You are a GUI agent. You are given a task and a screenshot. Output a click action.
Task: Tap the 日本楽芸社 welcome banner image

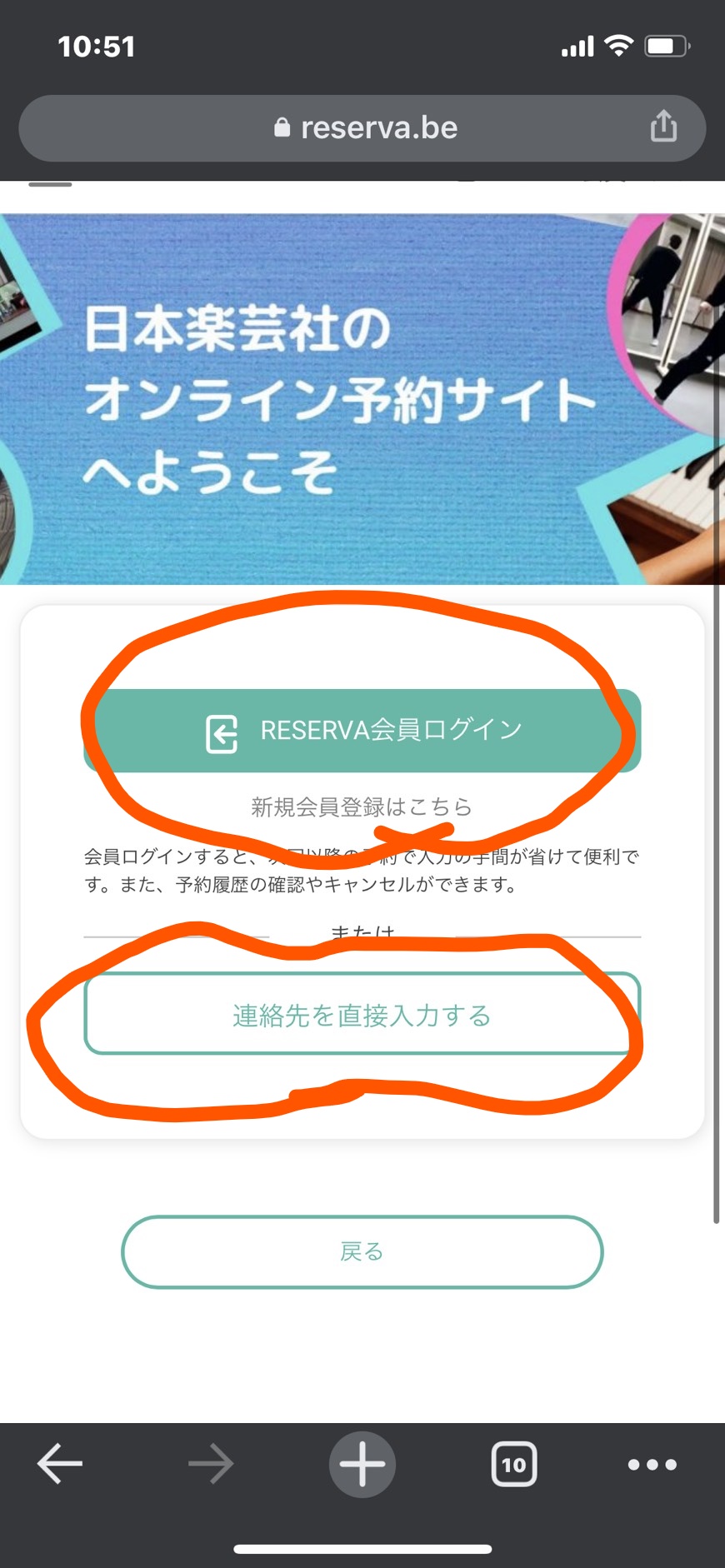[x=362, y=399]
